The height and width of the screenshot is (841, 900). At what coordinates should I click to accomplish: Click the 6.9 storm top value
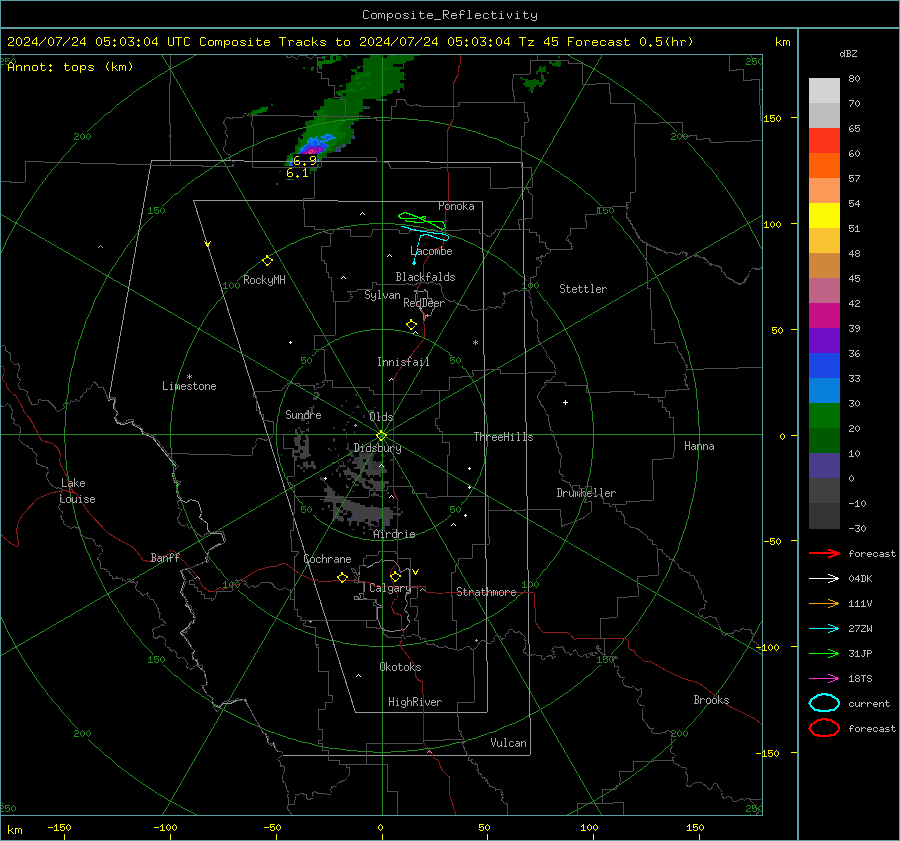pyautogui.click(x=305, y=161)
